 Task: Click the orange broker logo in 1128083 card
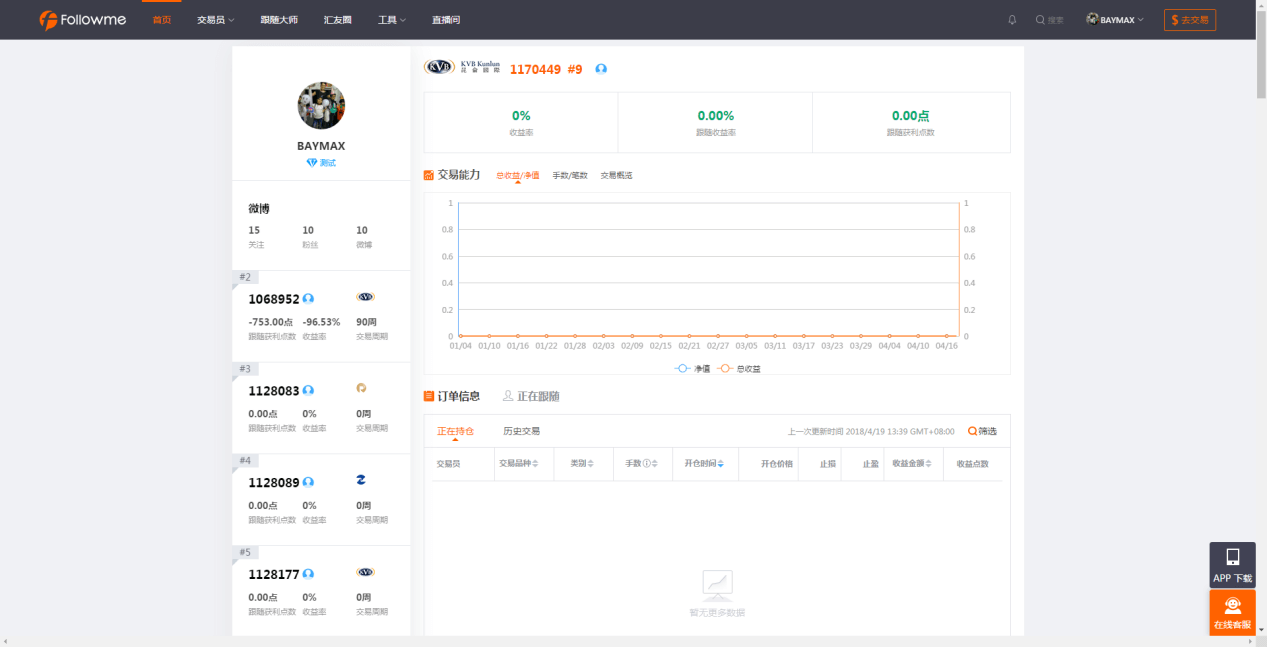(x=361, y=388)
